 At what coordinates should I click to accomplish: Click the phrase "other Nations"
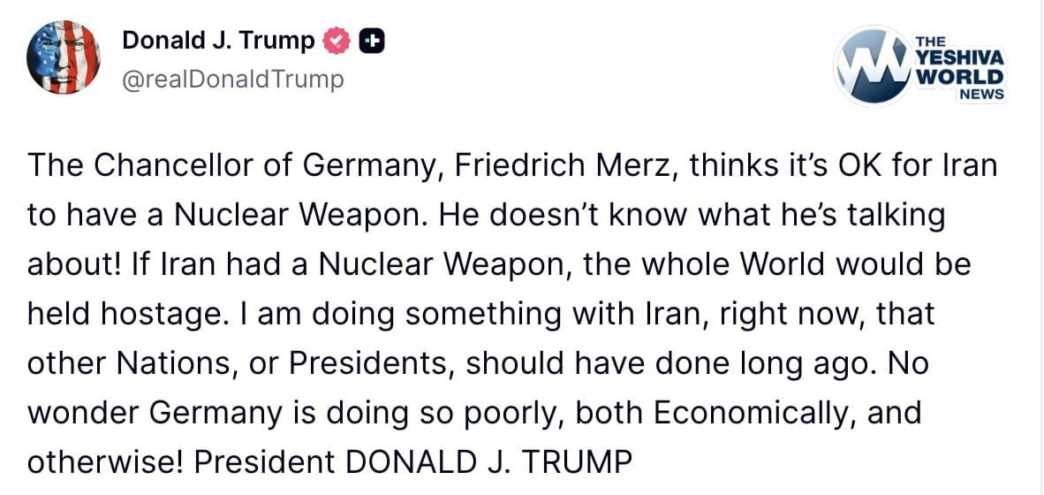tap(126, 364)
